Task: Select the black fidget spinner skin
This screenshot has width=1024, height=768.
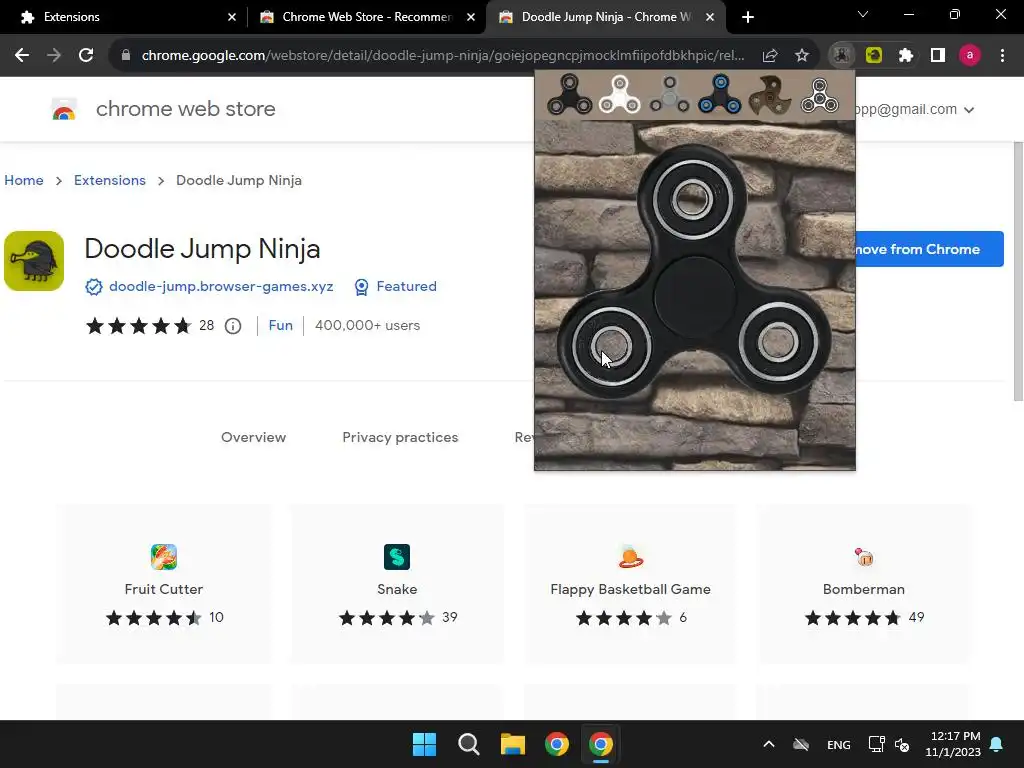Action: pyautogui.click(x=569, y=95)
